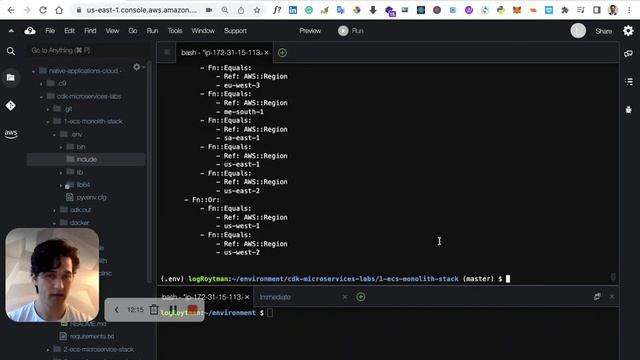Pop out the bottom console pane

tap(597, 296)
